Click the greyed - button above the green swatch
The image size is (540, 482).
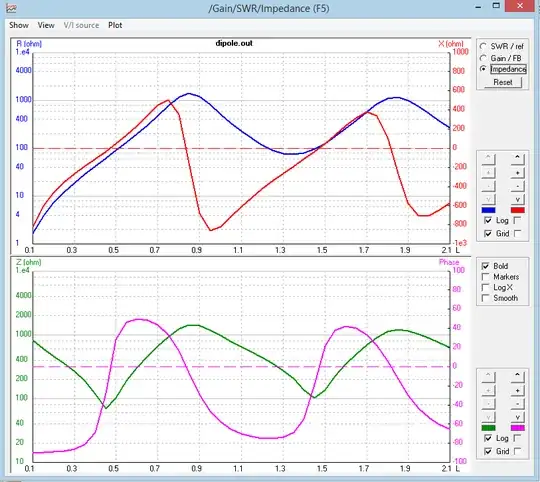(488, 404)
